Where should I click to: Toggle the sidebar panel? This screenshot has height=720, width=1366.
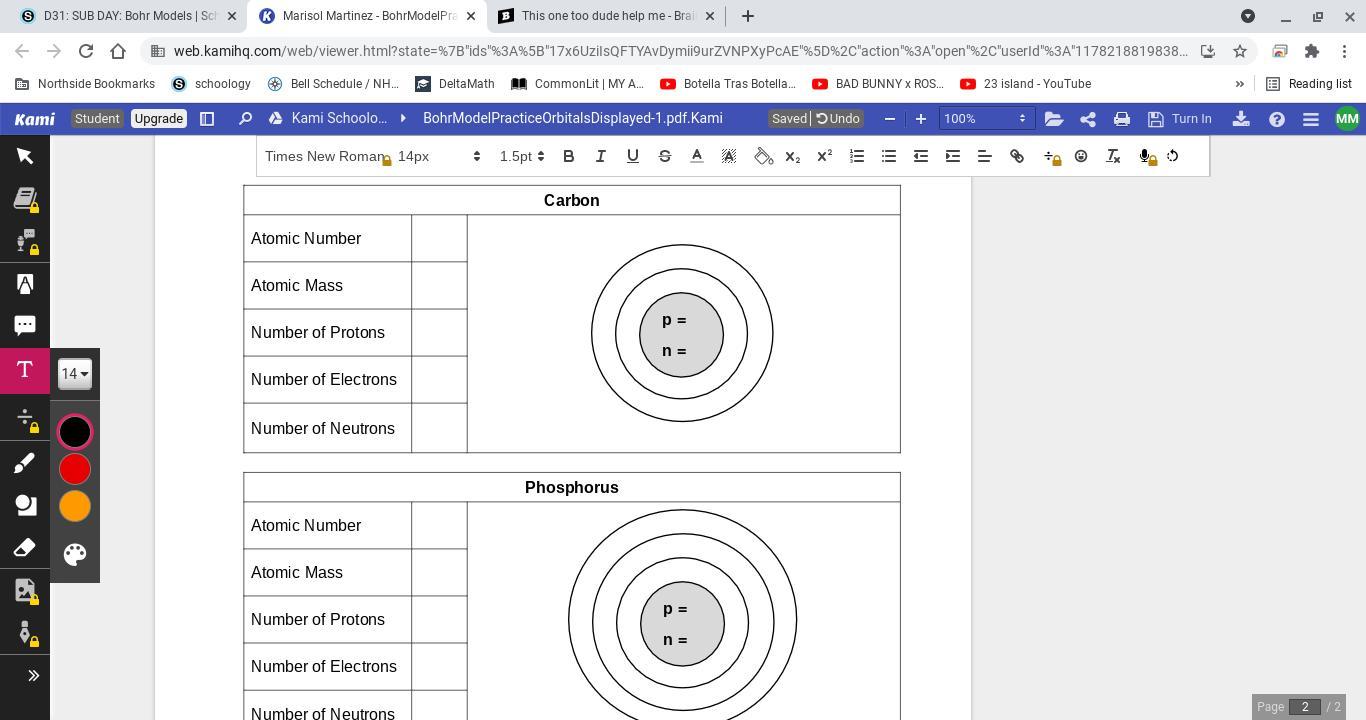tap(207, 118)
